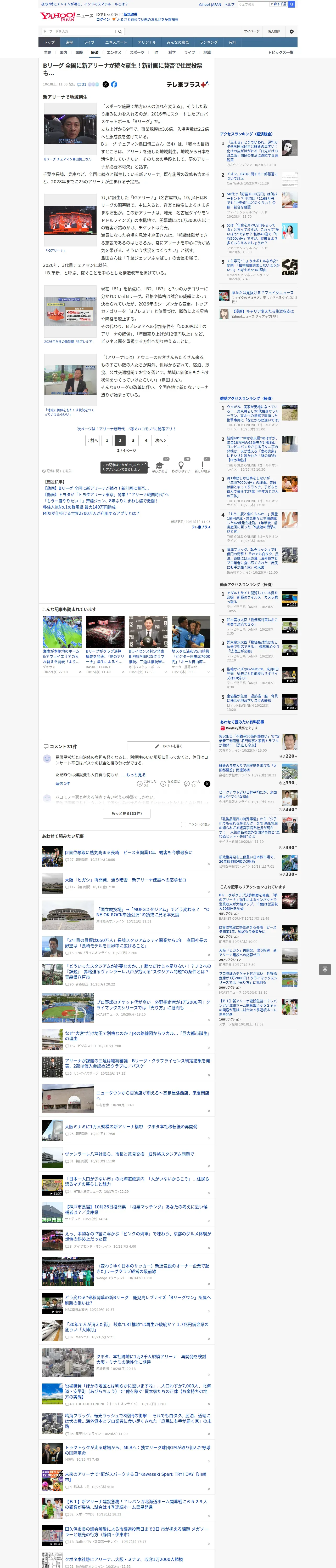336x1568 pixels.
Task: Click into the keyword search input
Action: coord(78,32)
